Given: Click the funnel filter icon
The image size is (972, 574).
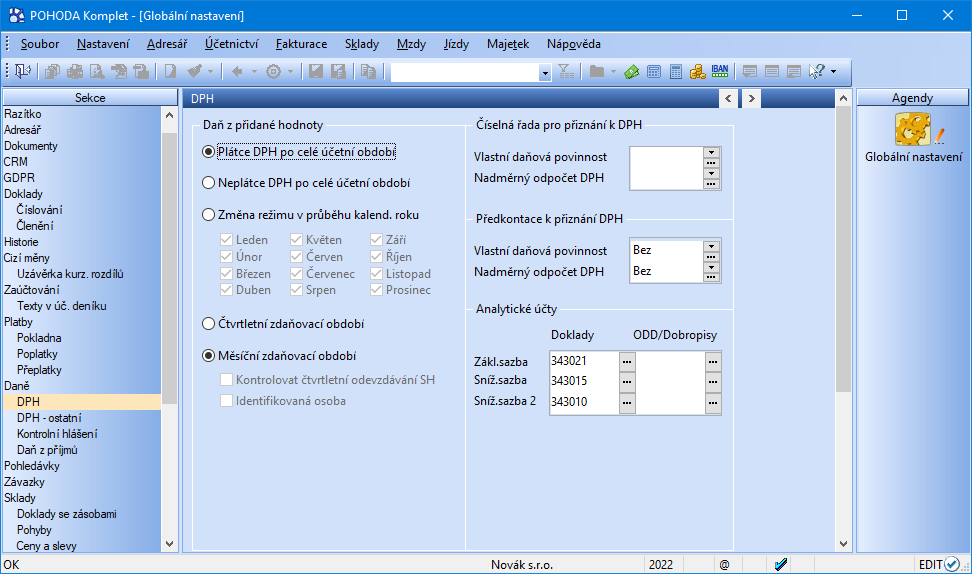Looking at the screenshot, I should (566, 71).
